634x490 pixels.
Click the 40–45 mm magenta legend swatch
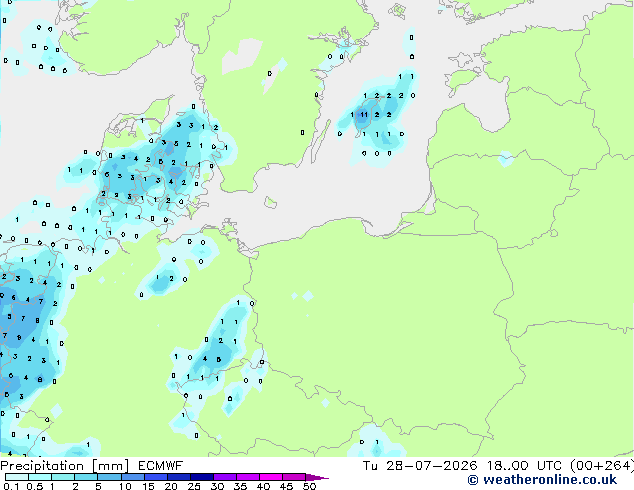point(271,477)
